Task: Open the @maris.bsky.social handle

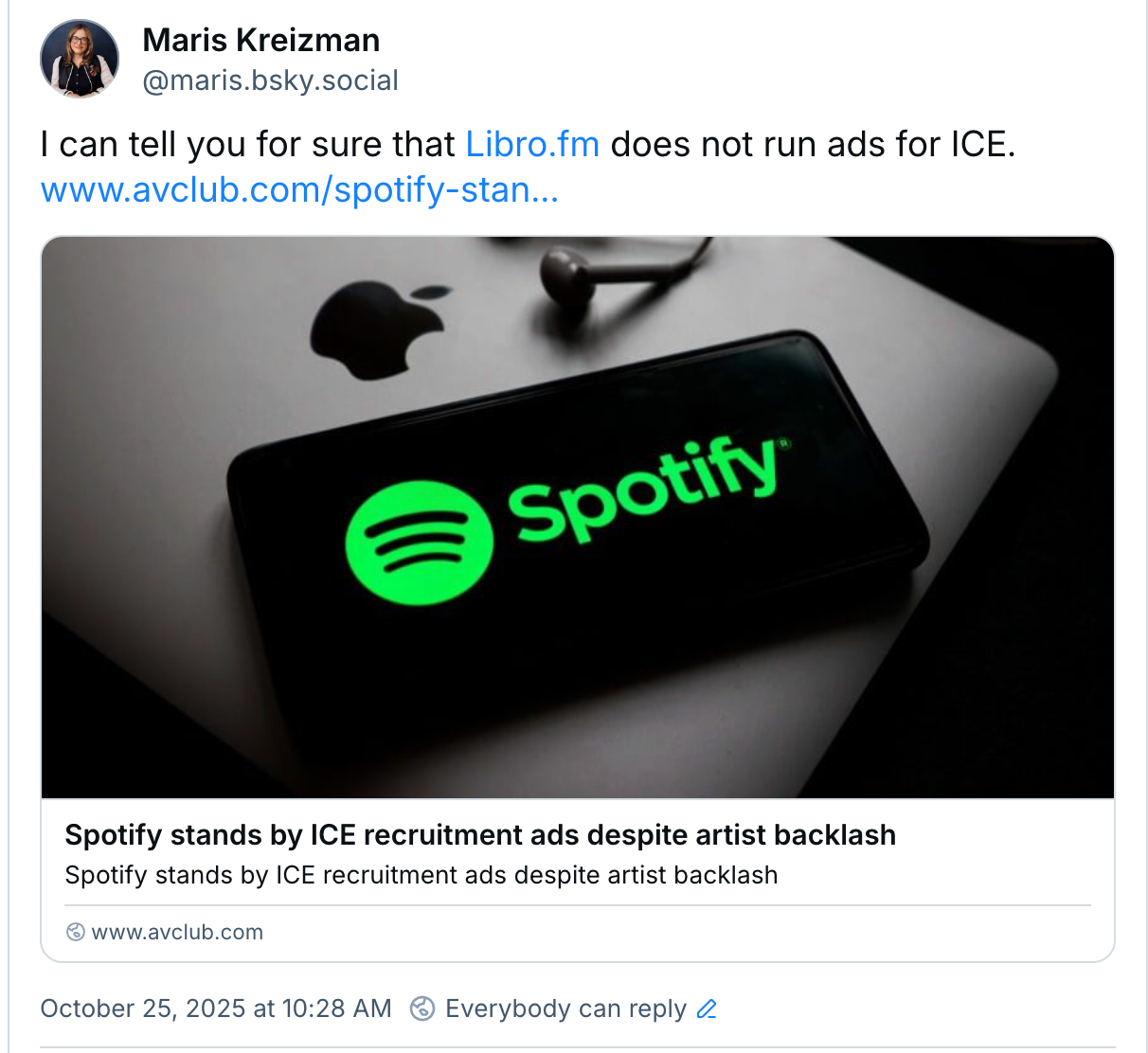Action: (x=270, y=80)
